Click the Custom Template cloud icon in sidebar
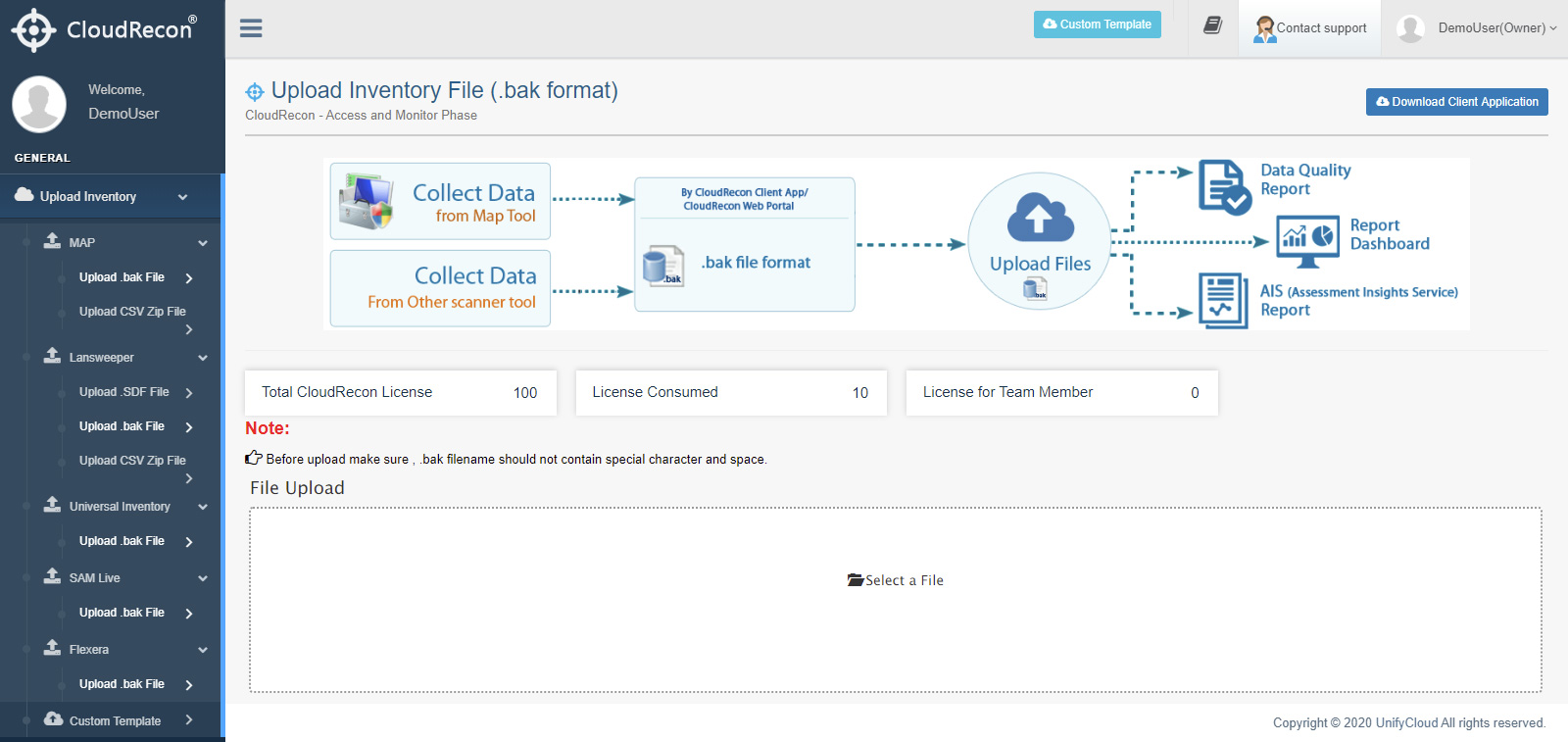 click(x=54, y=718)
